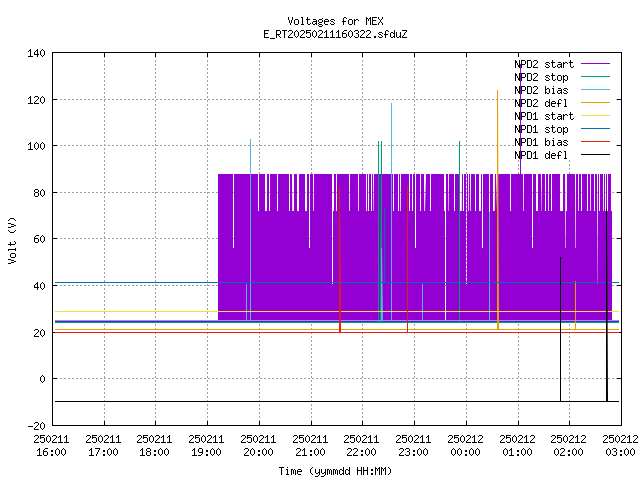This screenshot has width=640, height=480.
Task: Pick the yellow NPD1 start legend line
Action: click(596, 116)
